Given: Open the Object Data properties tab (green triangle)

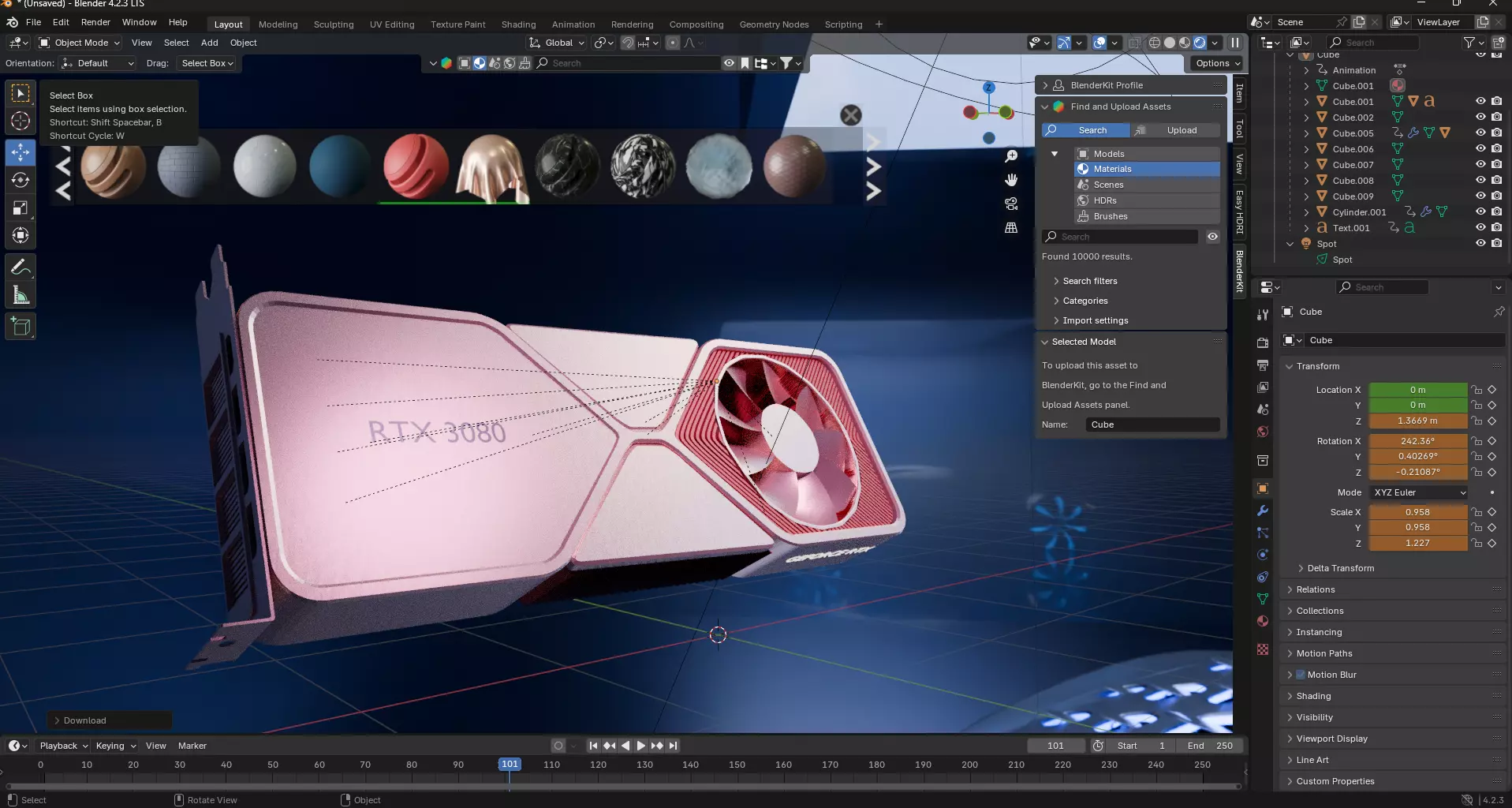Looking at the screenshot, I should [1263, 599].
